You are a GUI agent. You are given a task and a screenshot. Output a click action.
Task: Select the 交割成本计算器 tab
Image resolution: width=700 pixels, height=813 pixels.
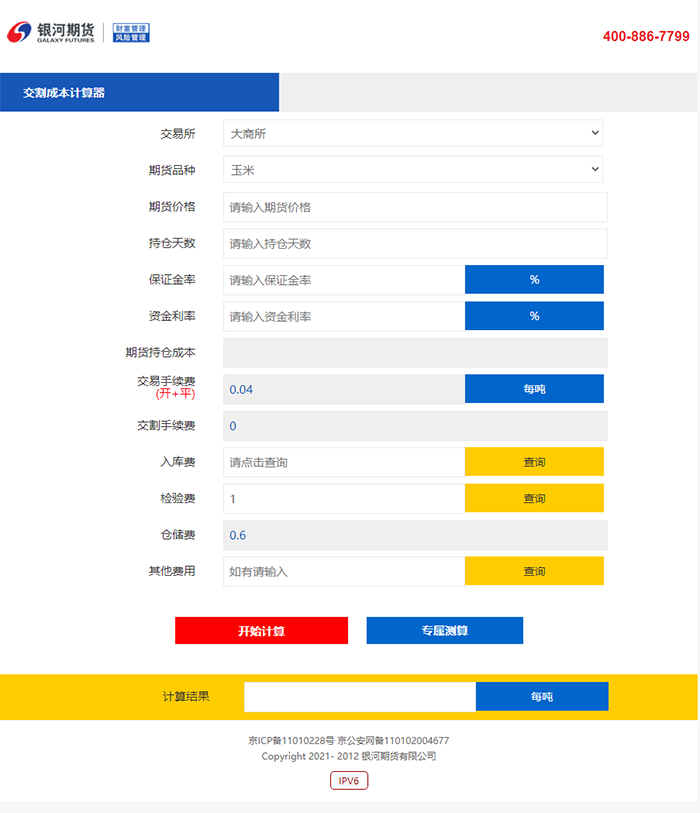click(64, 92)
